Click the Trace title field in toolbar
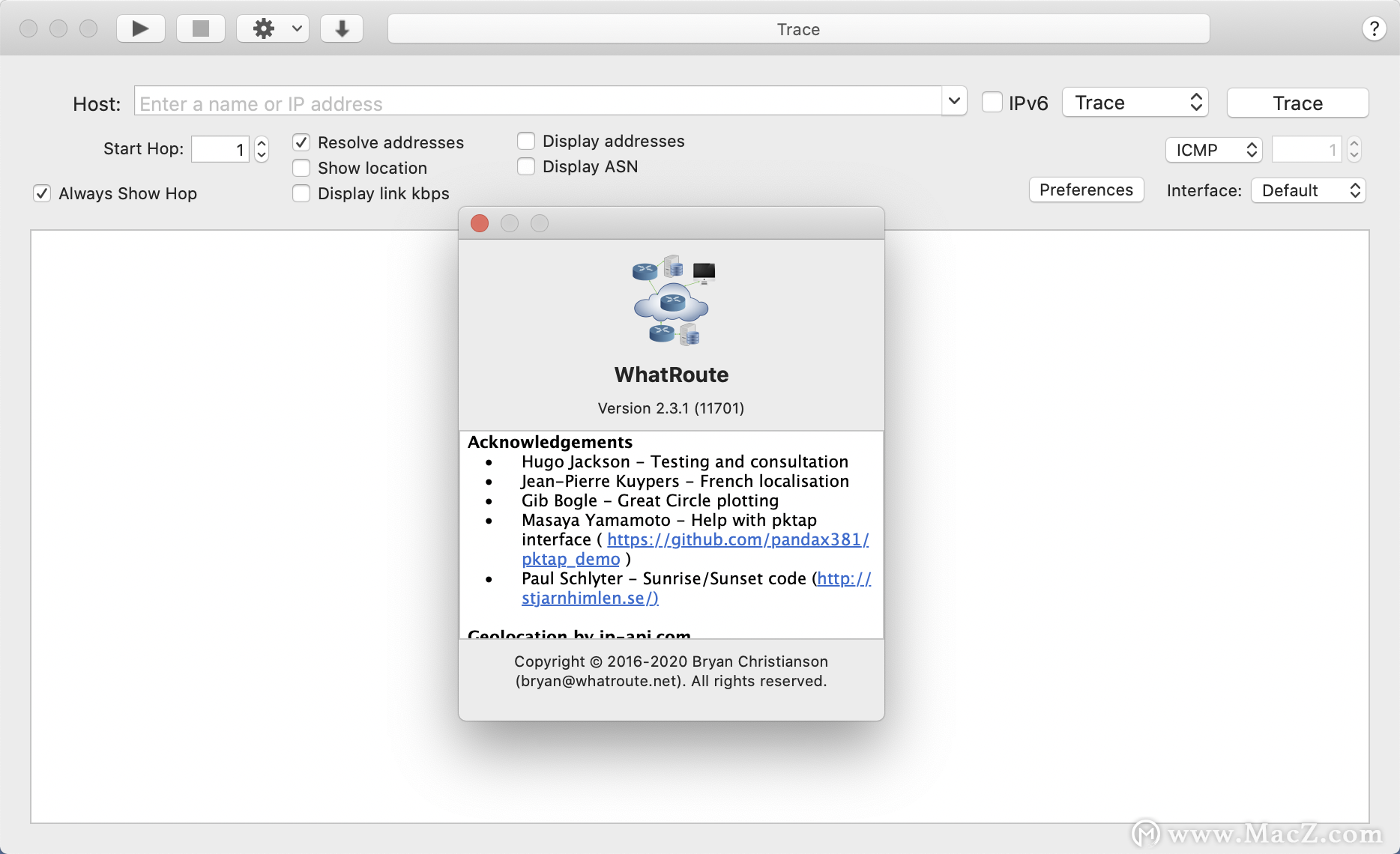The width and height of the screenshot is (1400, 854). click(x=798, y=29)
